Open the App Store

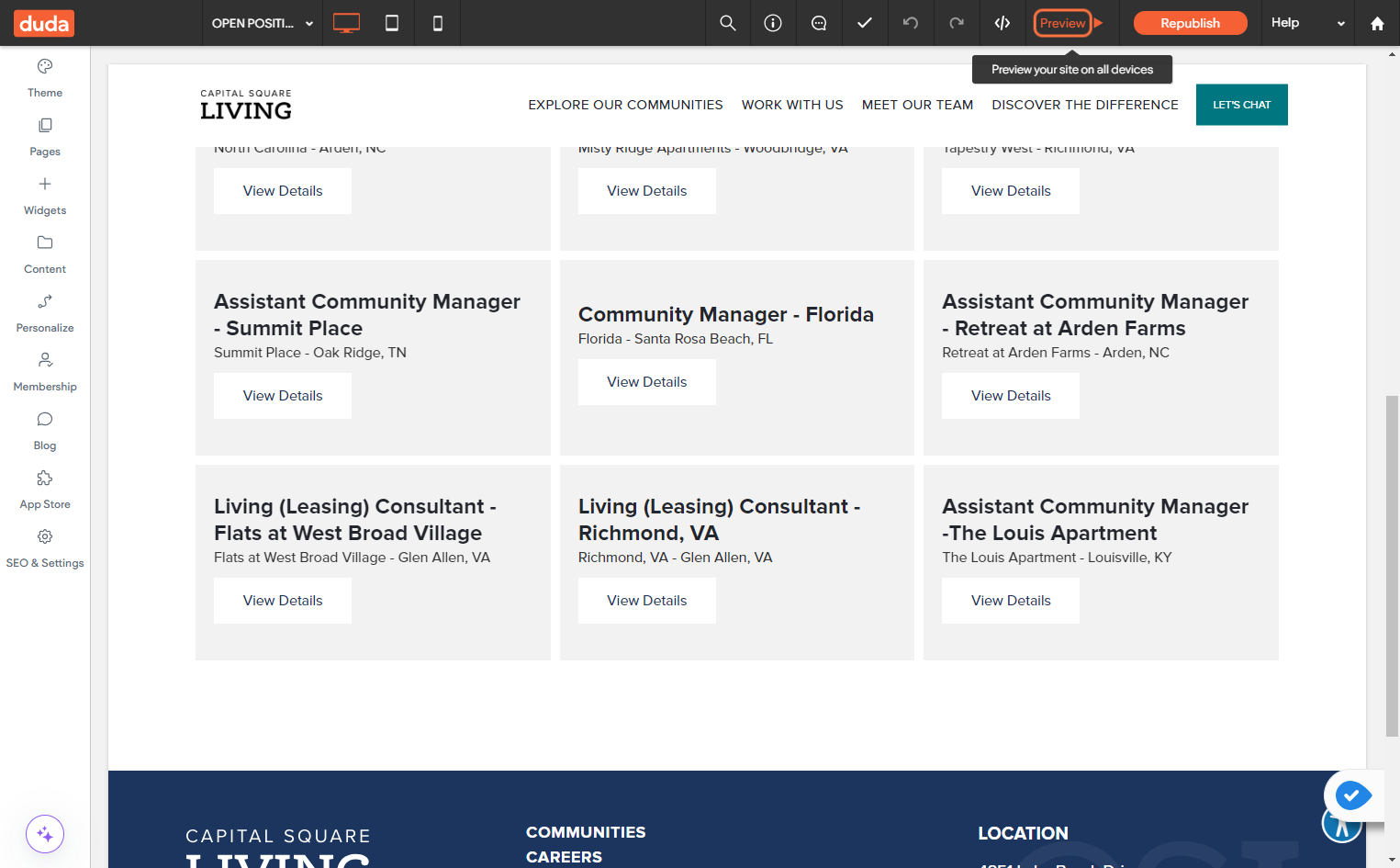[45, 490]
